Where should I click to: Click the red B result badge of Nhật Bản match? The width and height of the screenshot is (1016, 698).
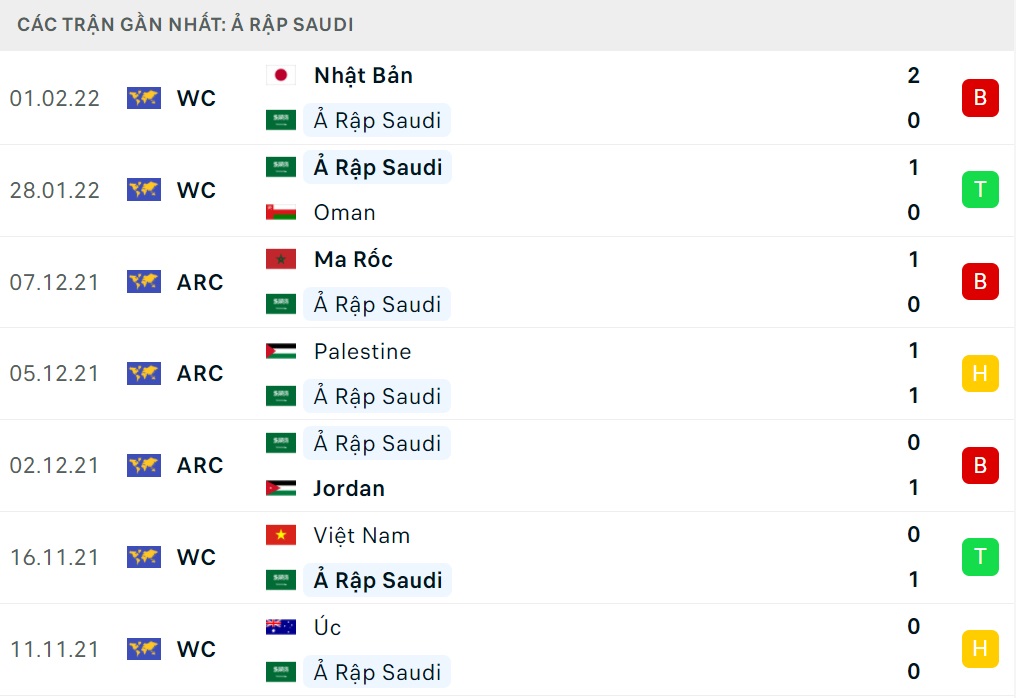point(979,98)
